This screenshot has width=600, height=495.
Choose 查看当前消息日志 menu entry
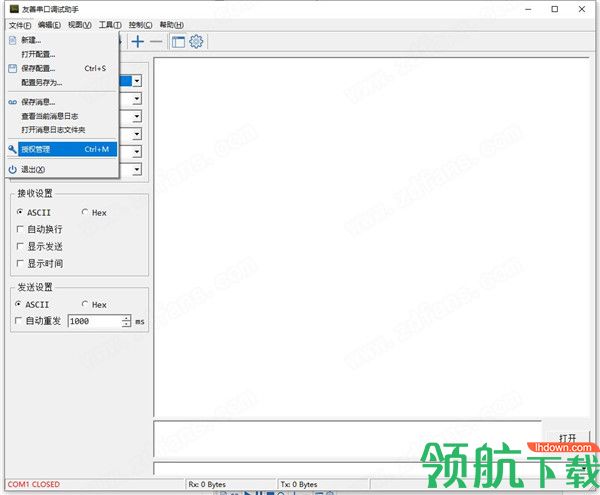[62, 116]
